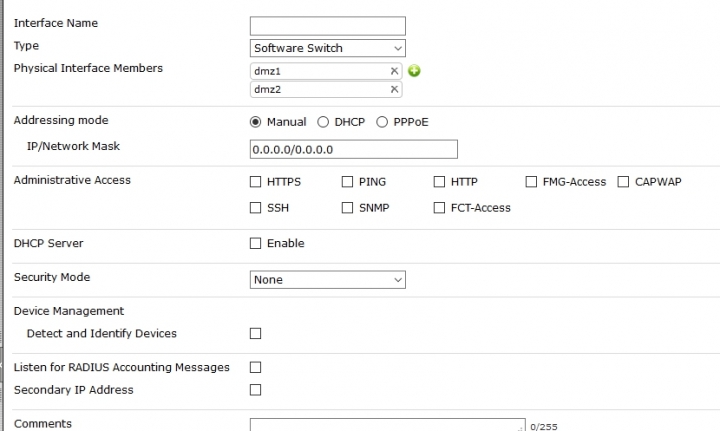
Task: Enable the DHCP Server checkbox
Action: pos(255,243)
